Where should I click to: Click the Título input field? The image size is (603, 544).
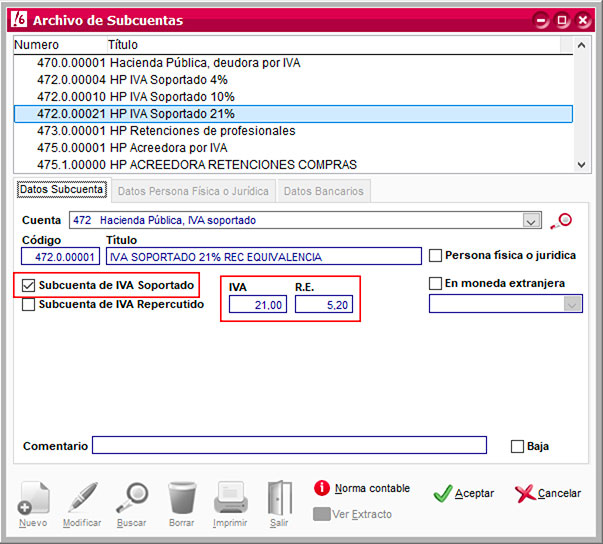(263, 256)
